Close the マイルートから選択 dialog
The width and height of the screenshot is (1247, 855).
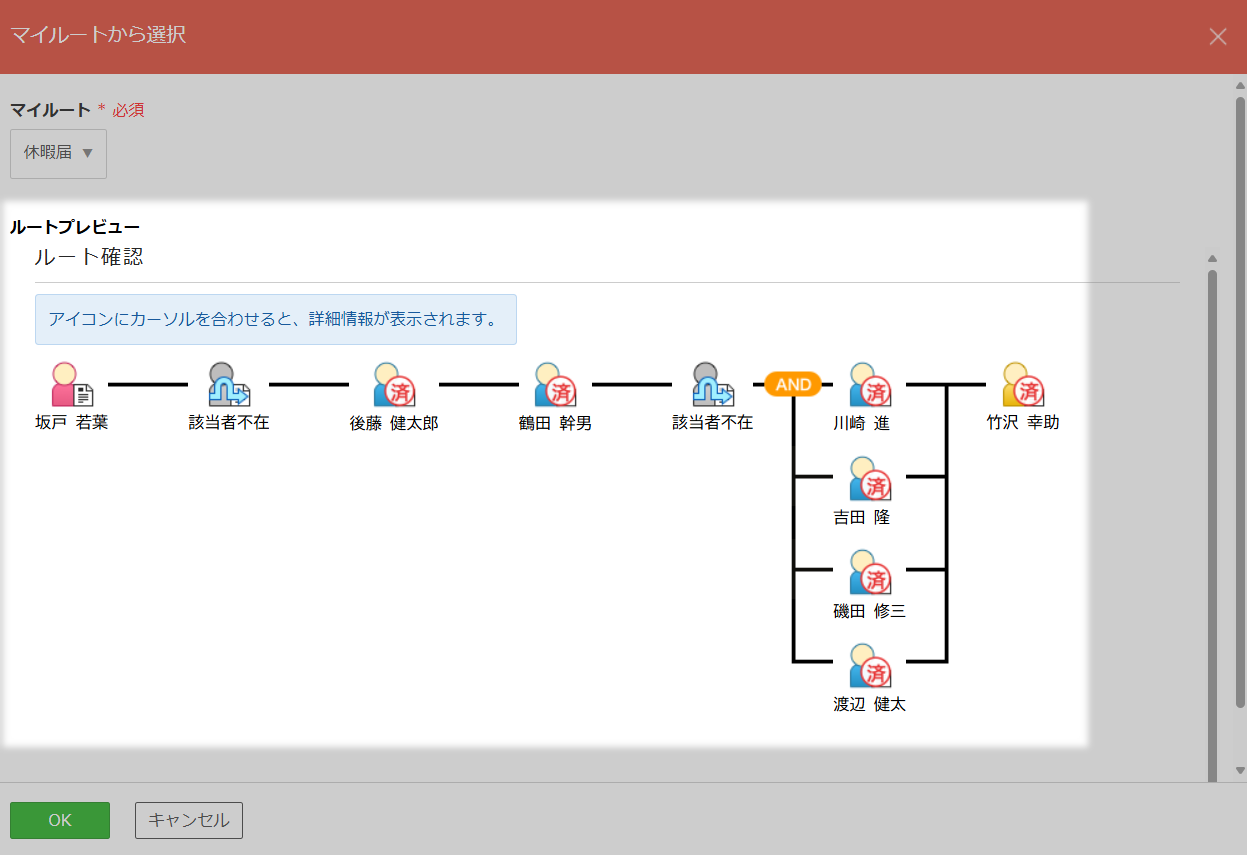coord(1217,37)
